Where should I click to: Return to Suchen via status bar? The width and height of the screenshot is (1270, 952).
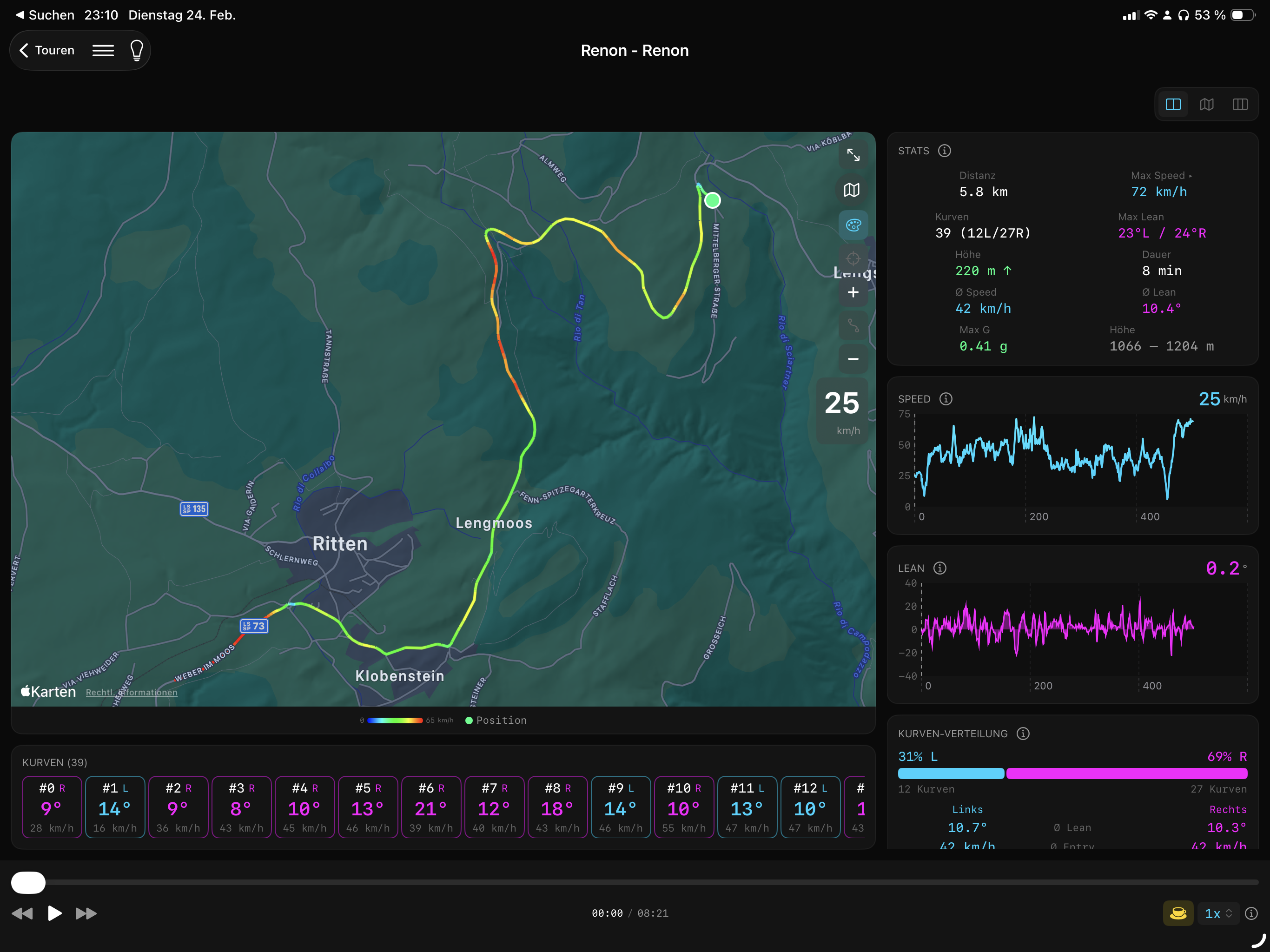point(46,15)
